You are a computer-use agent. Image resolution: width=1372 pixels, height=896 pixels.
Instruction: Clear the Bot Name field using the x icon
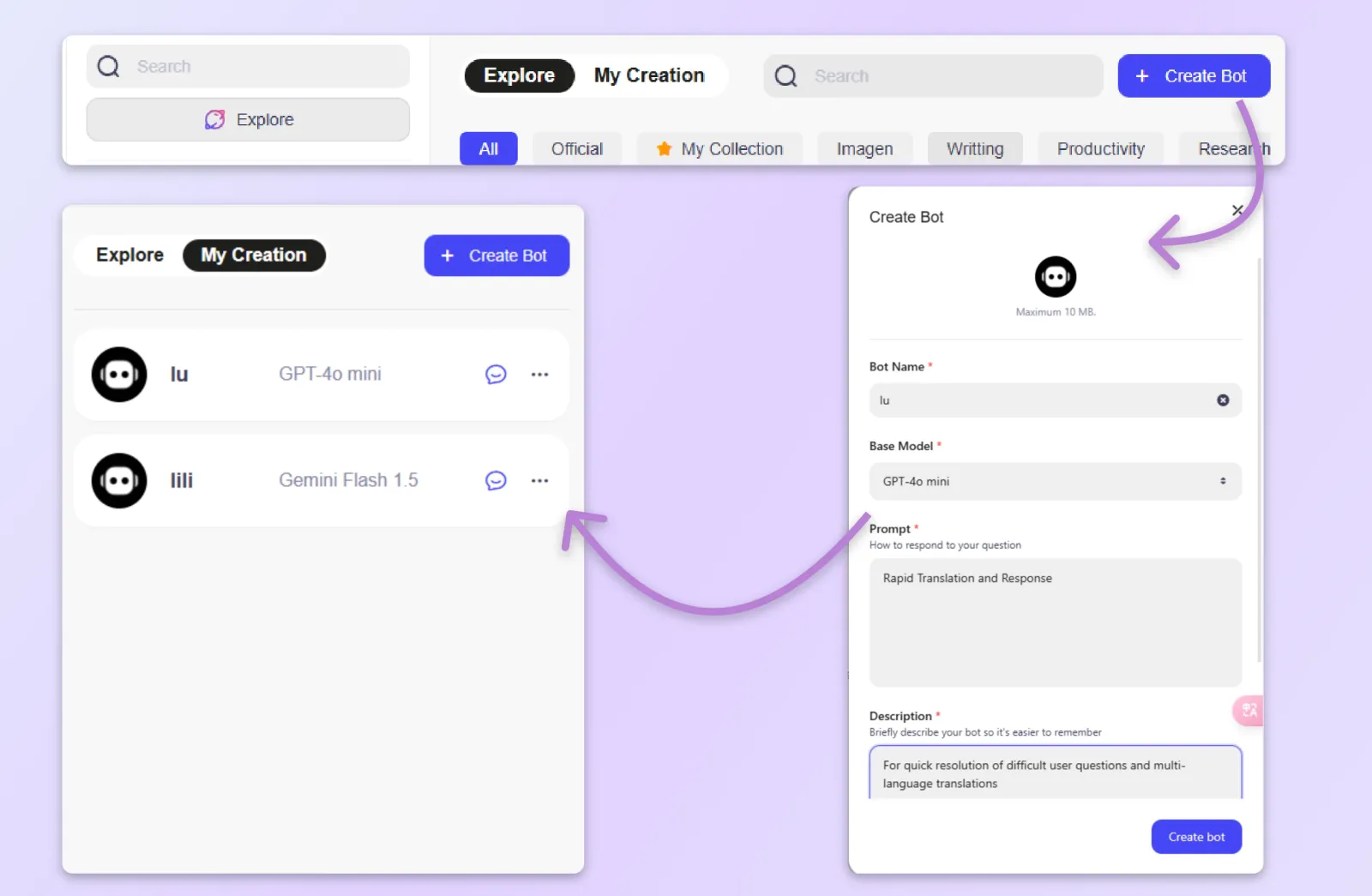tap(1222, 400)
